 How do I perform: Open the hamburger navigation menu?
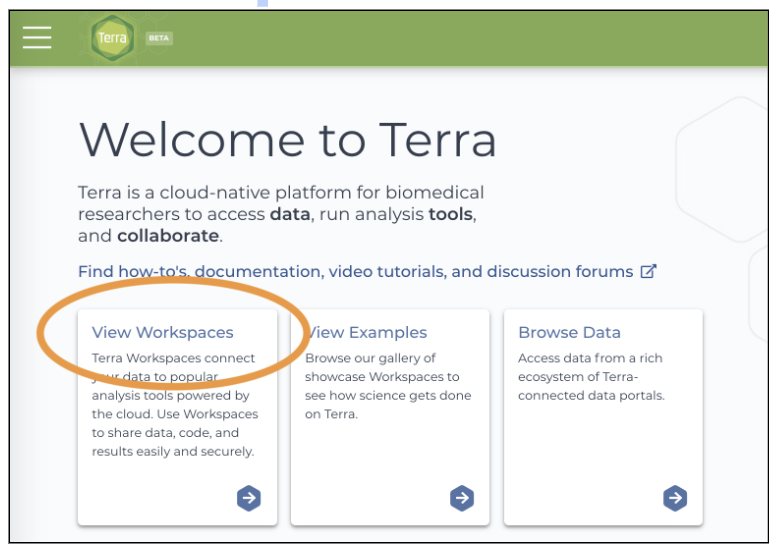tap(37, 37)
